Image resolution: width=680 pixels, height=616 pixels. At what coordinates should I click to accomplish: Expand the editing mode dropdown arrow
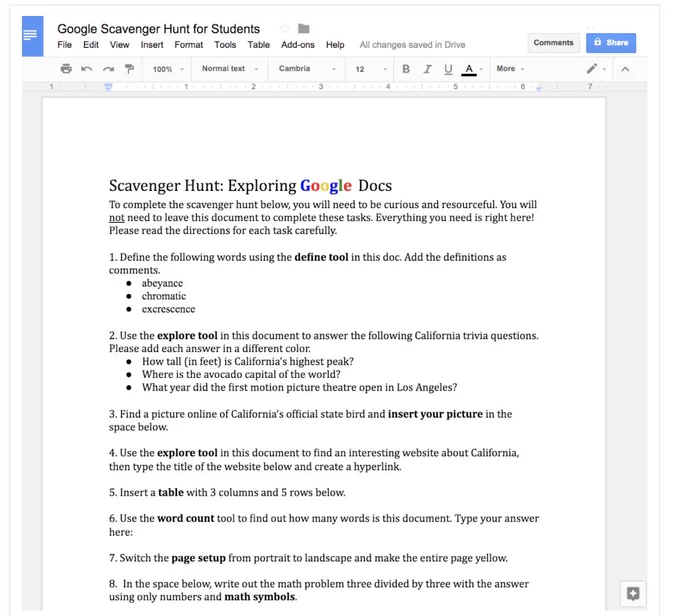[604, 69]
